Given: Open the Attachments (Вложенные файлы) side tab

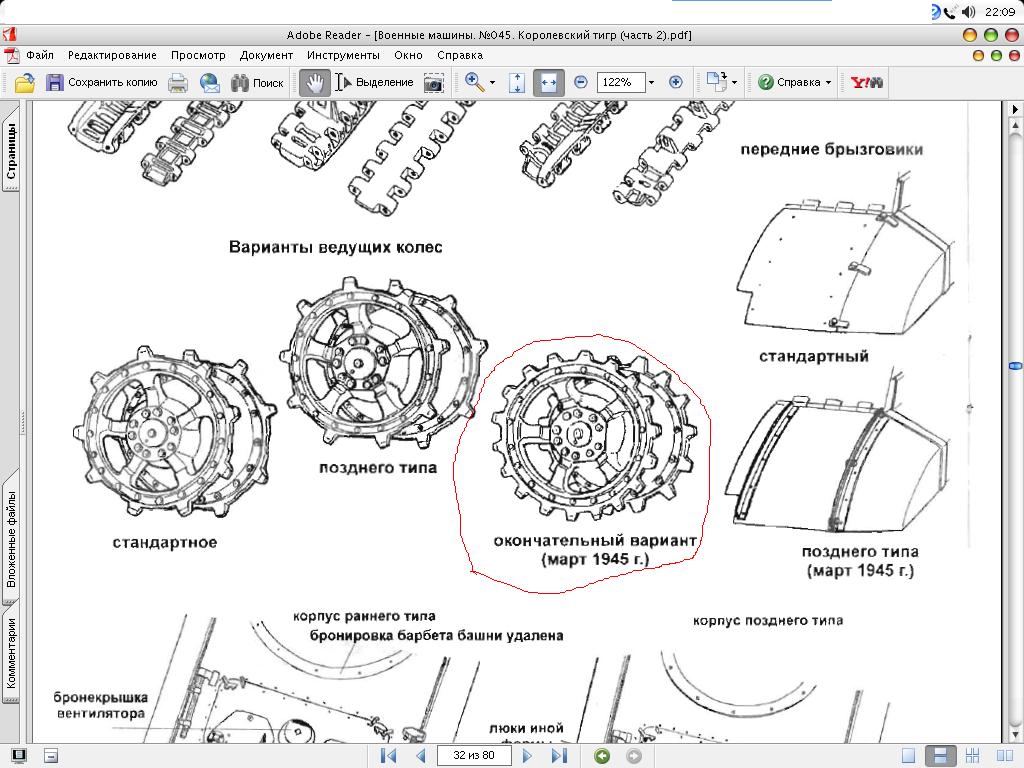Looking at the screenshot, I should (11, 539).
